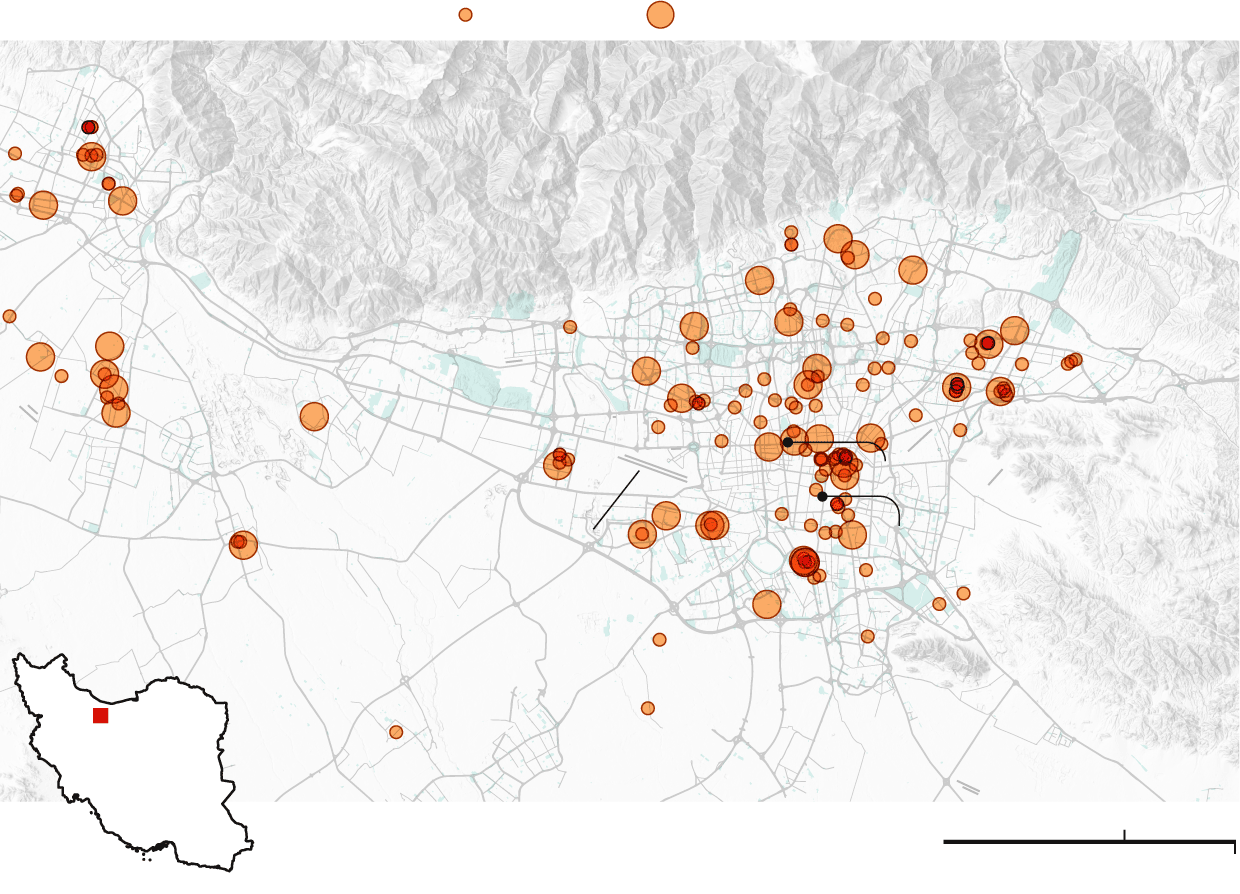Image resolution: width=1240 pixels, height=894 pixels.
Task: Select the large circle with a red center at the southwest road junction
Action: [x=242, y=544]
